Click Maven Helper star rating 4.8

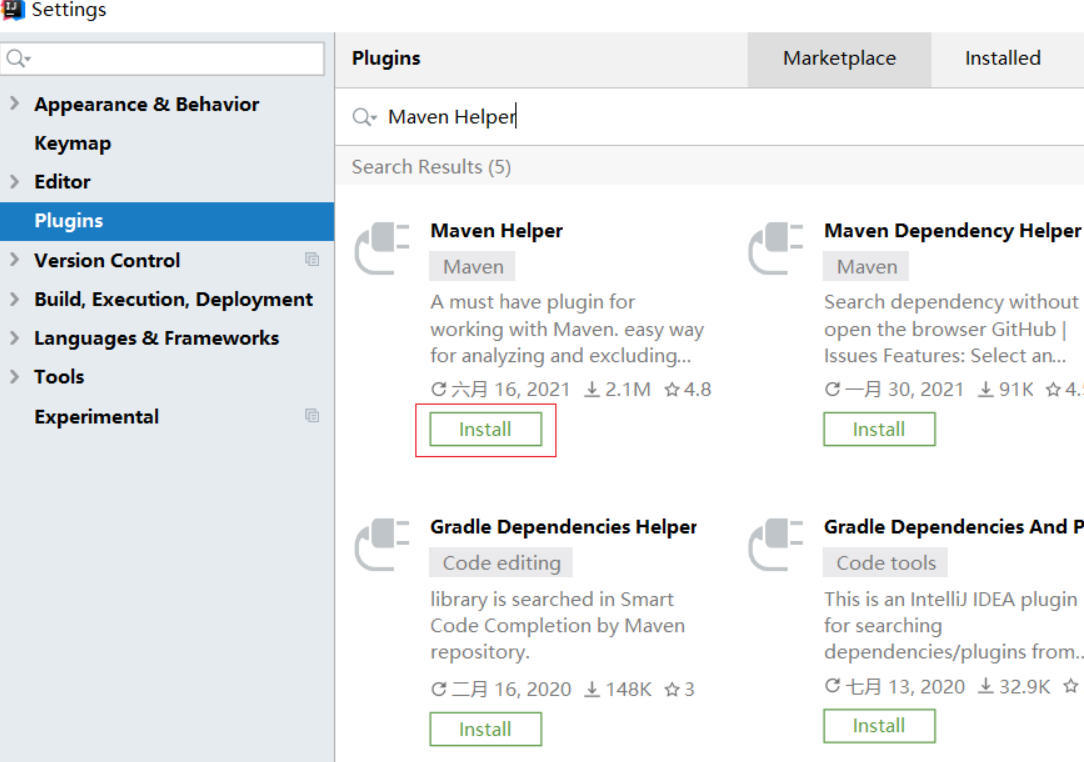[688, 389]
